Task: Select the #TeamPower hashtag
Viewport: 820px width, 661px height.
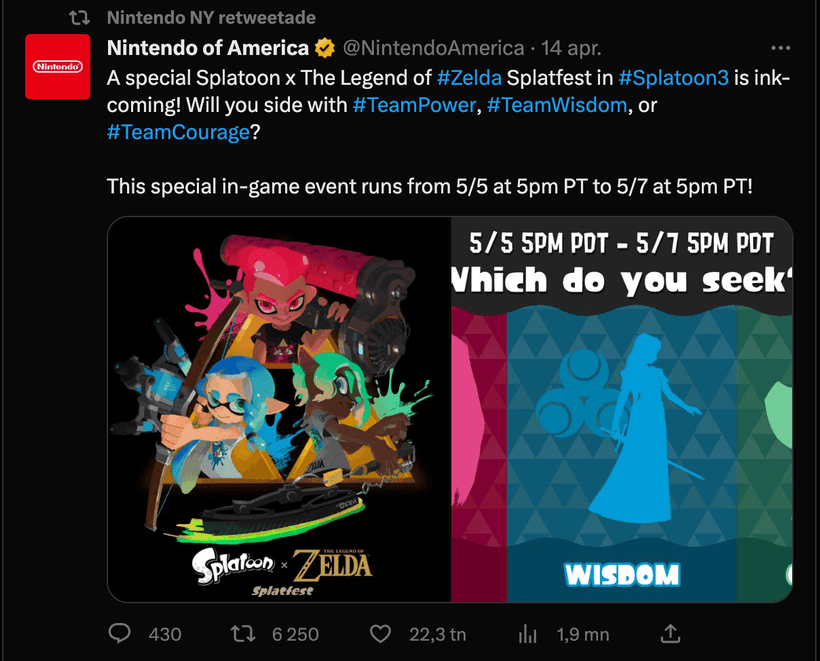Action: point(414,104)
